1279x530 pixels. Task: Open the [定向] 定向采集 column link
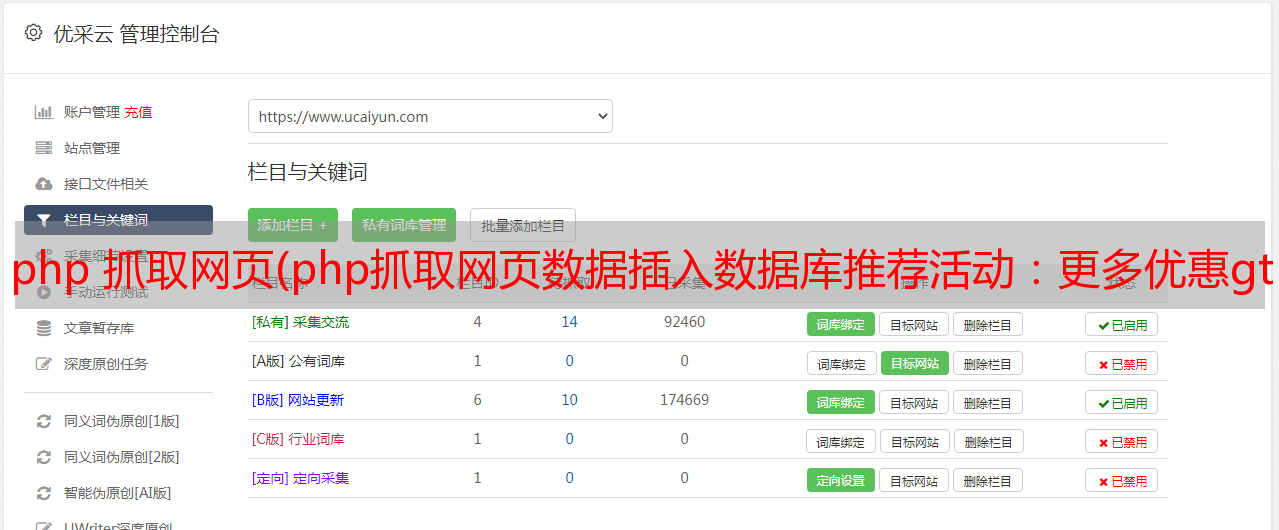coord(300,478)
